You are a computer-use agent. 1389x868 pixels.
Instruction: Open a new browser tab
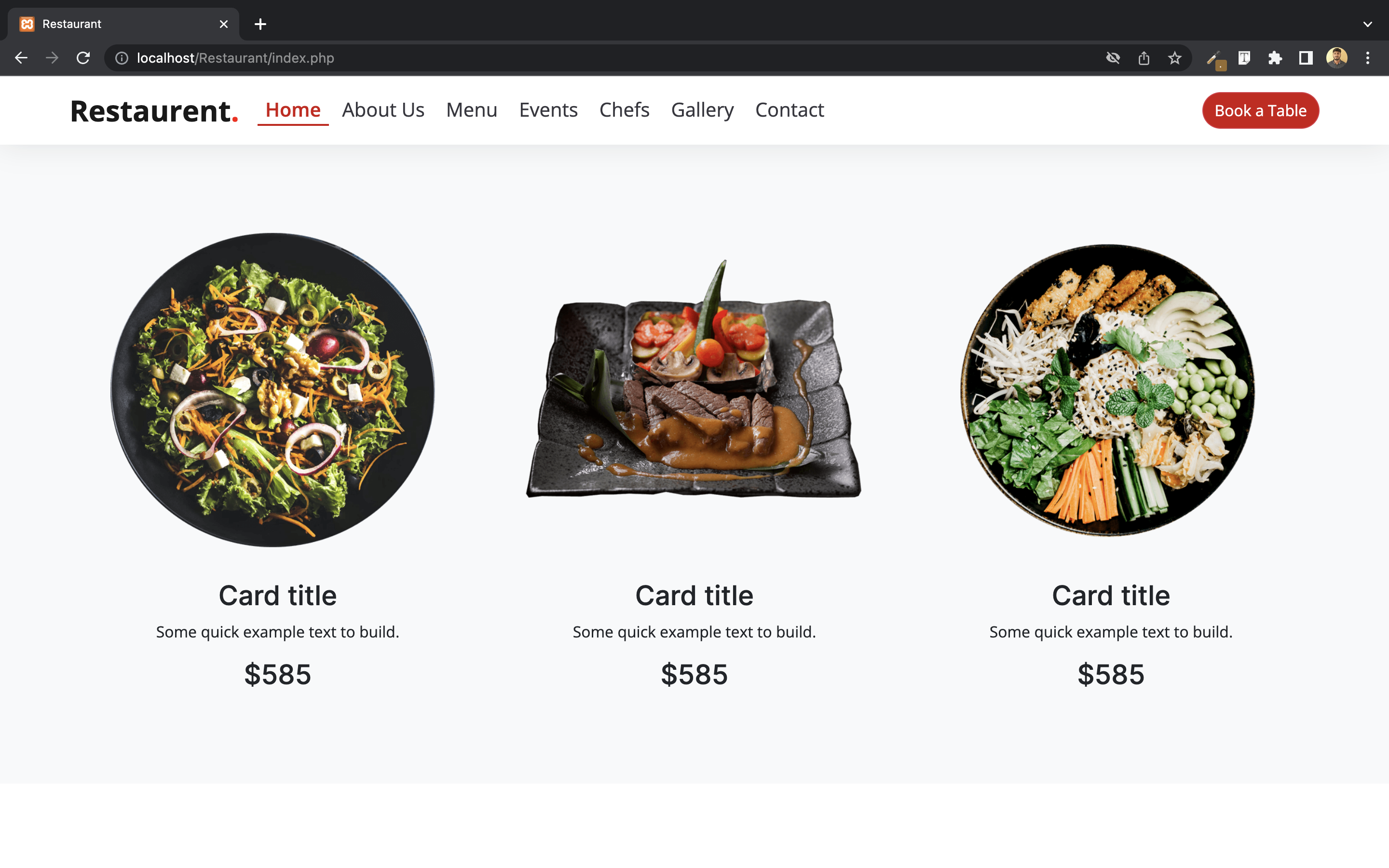(260, 24)
